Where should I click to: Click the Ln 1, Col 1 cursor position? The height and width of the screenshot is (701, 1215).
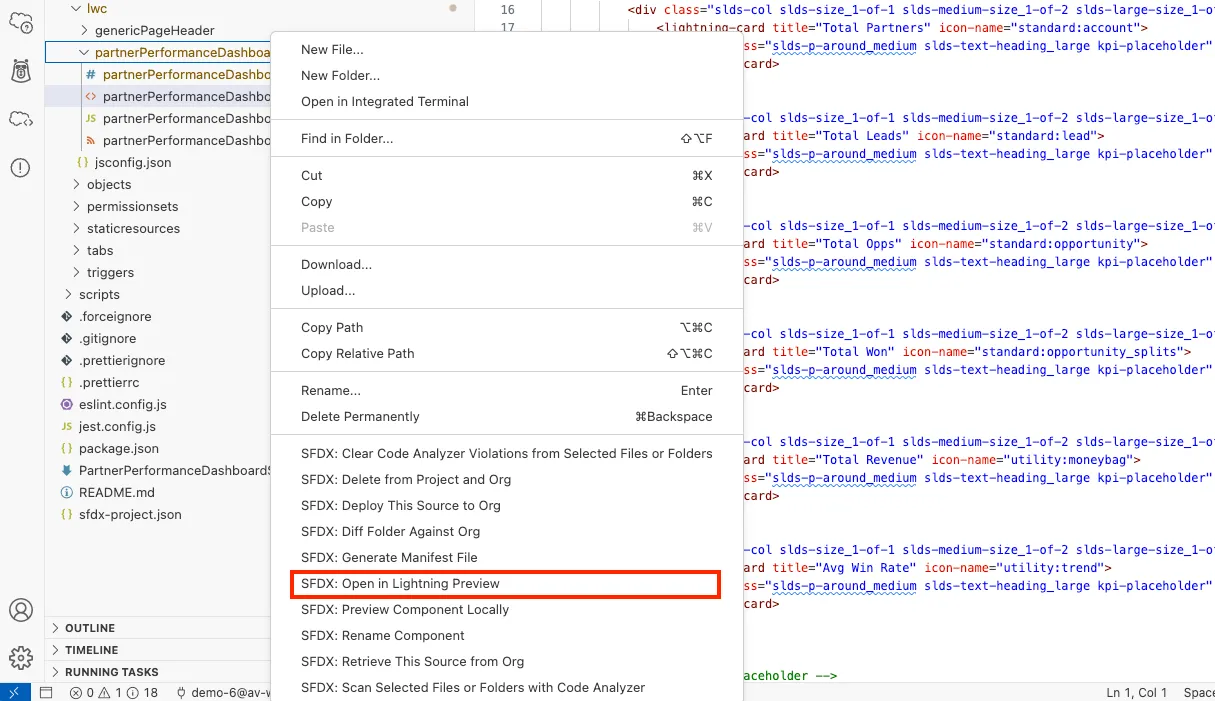[x=1131, y=692]
